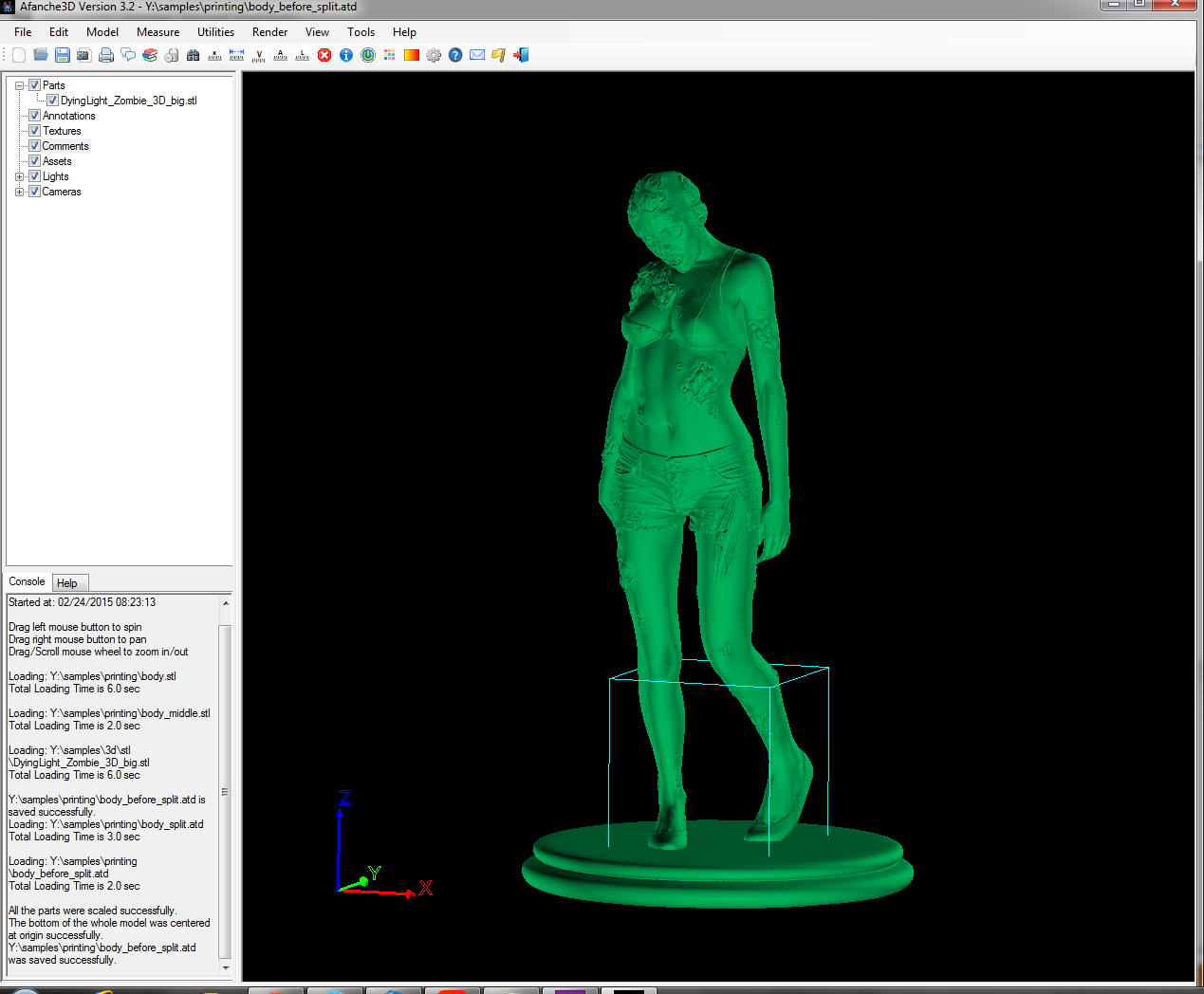The height and width of the screenshot is (994, 1204).
Task: Select the screenshot capture camera icon
Action: click(83, 55)
